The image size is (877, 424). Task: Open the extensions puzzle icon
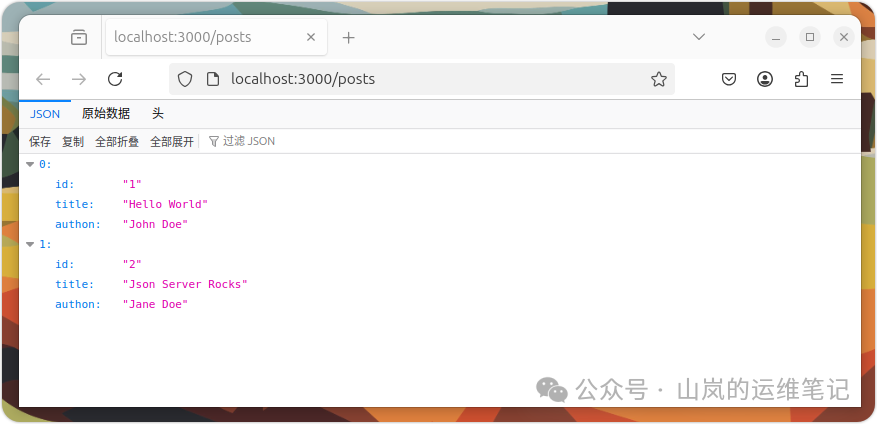pos(801,79)
